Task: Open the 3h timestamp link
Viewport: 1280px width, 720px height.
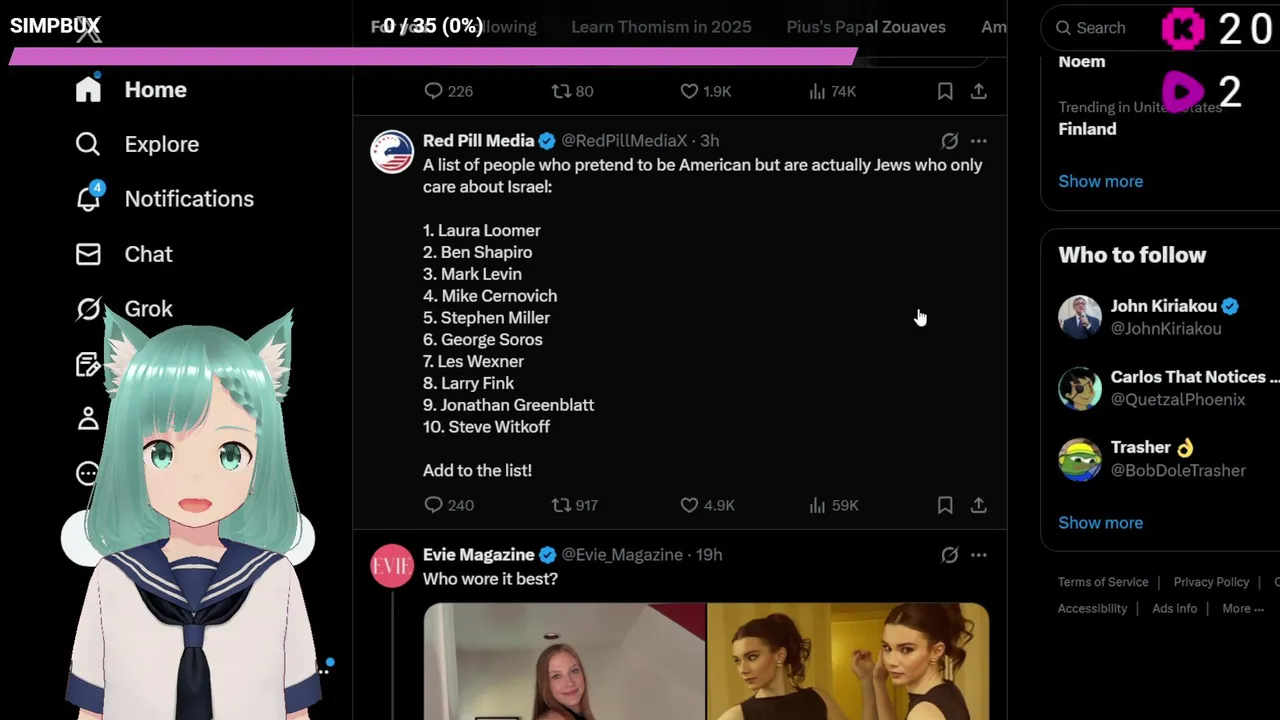Action: [x=709, y=141]
